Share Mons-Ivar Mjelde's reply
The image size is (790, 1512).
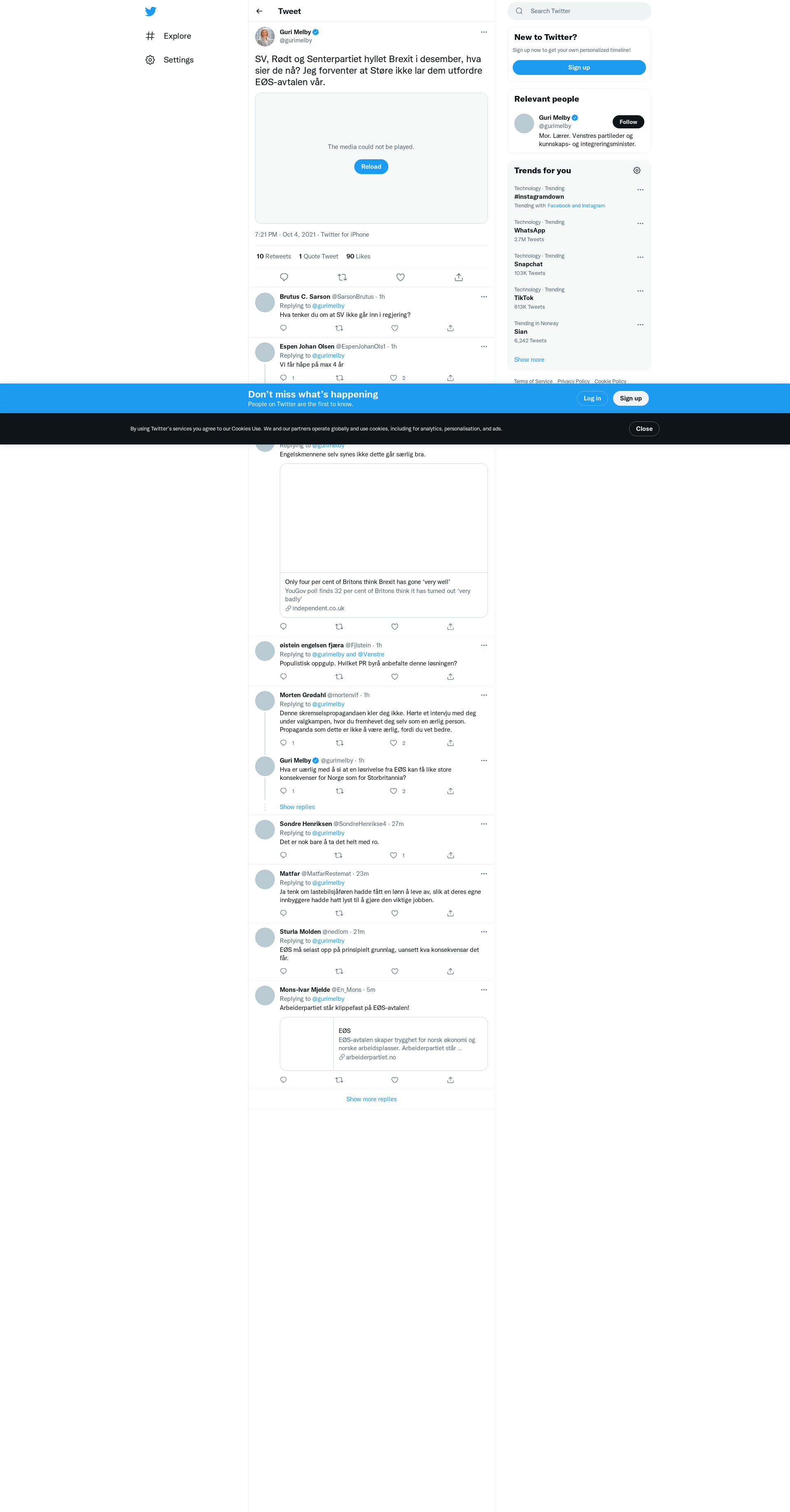tap(450, 1080)
